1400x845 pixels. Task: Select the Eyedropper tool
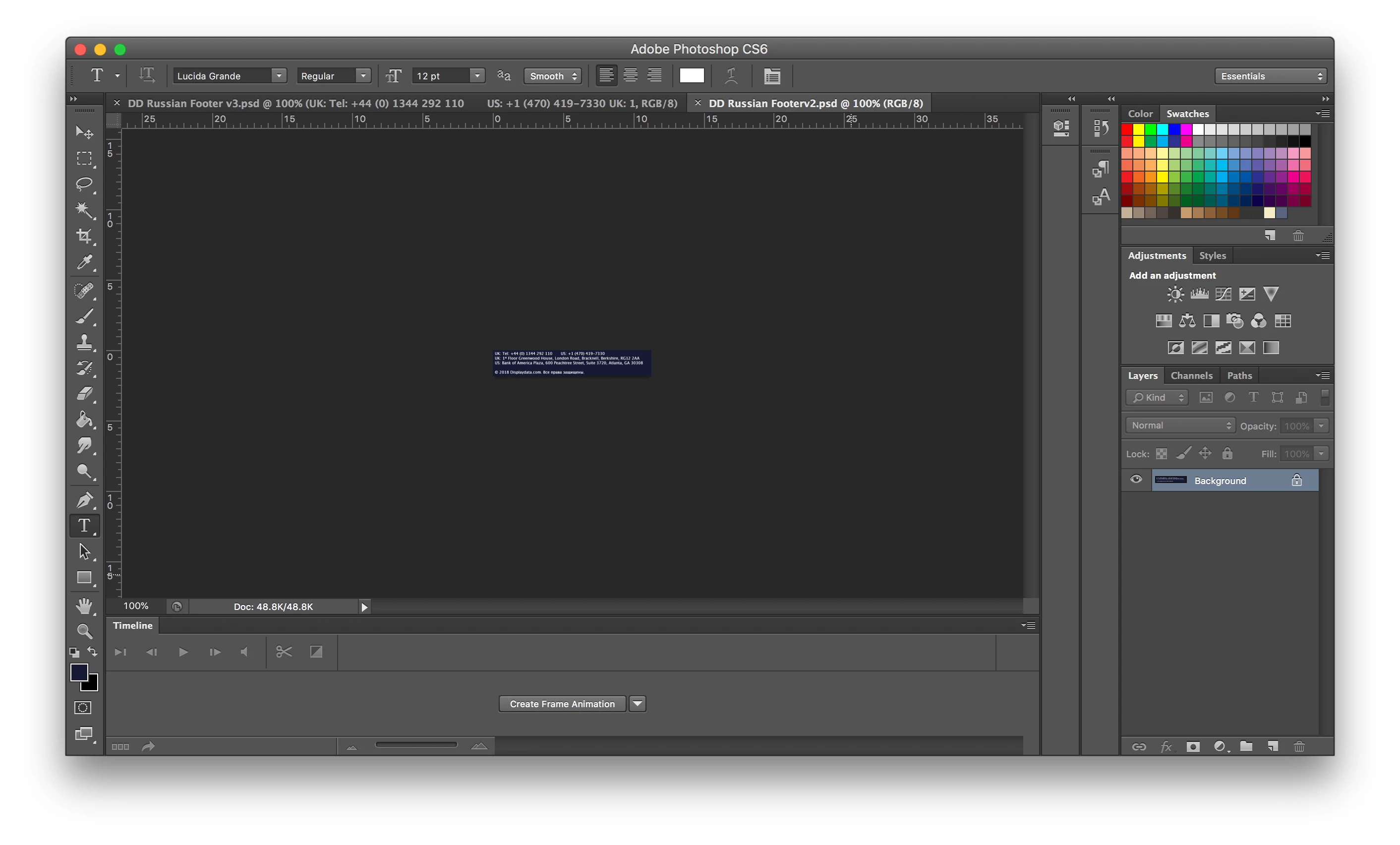(84, 262)
